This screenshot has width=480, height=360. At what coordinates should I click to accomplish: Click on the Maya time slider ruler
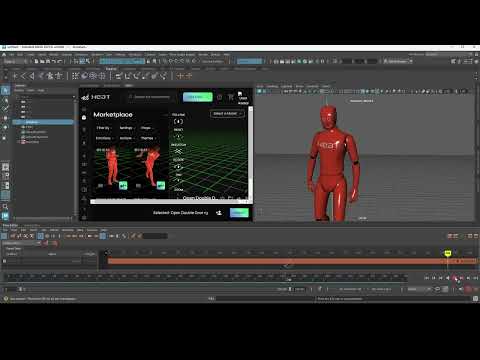[205, 277]
